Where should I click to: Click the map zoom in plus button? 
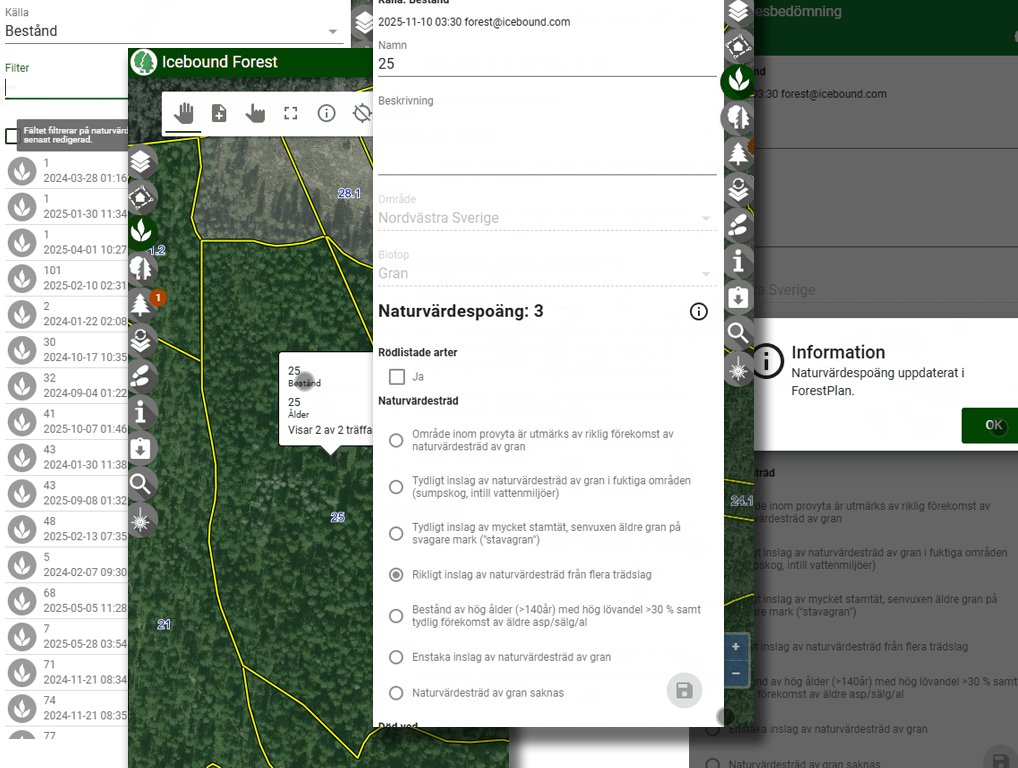(736, 647)
